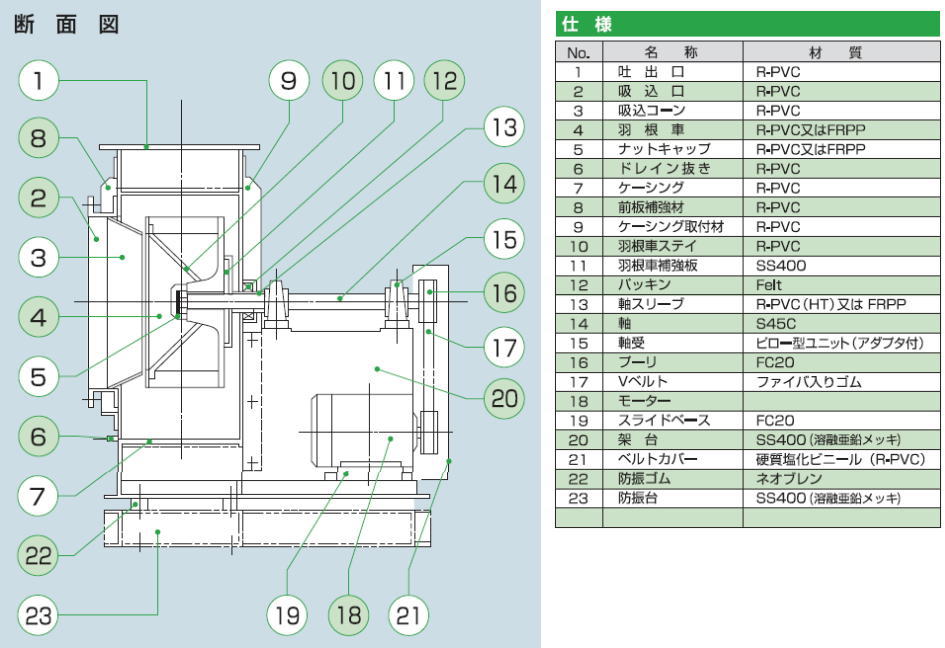This screenshot has width=945, height=648.
Task: Click green callout circle 20
Action: tap(504, 398)
